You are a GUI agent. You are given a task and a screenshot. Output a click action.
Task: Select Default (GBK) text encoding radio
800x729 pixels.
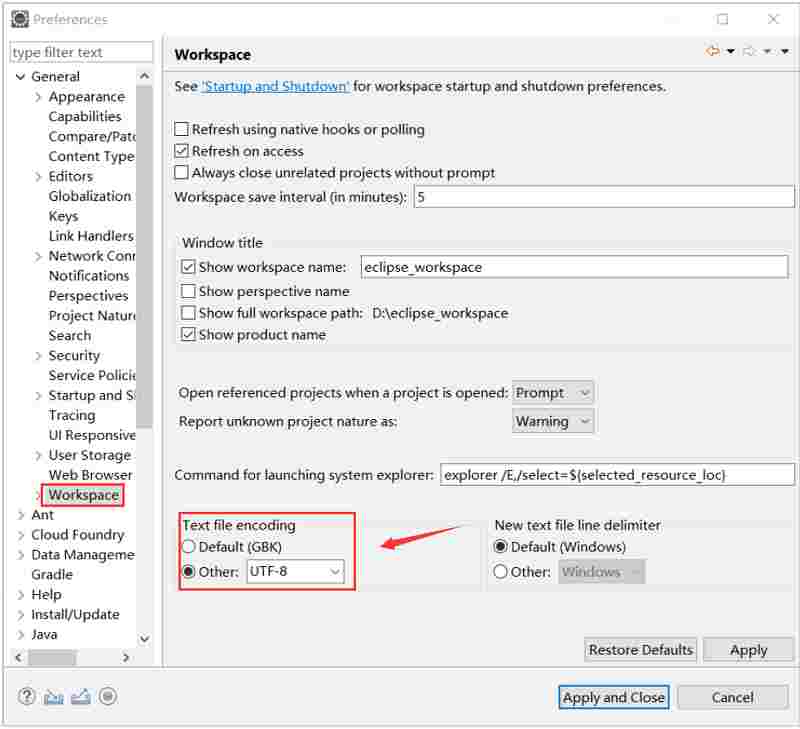click(189, 547)
